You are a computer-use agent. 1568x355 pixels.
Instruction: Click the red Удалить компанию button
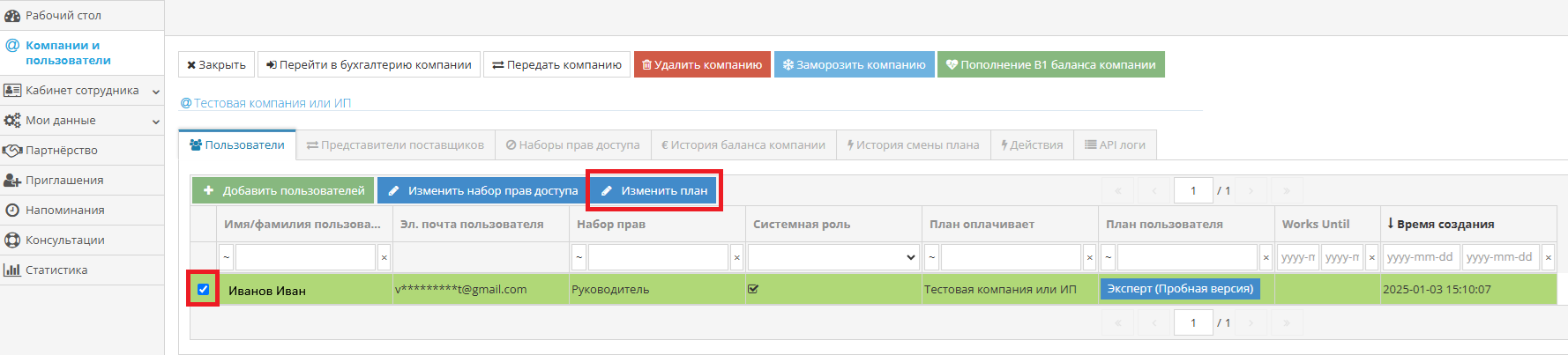coord(702,64)
